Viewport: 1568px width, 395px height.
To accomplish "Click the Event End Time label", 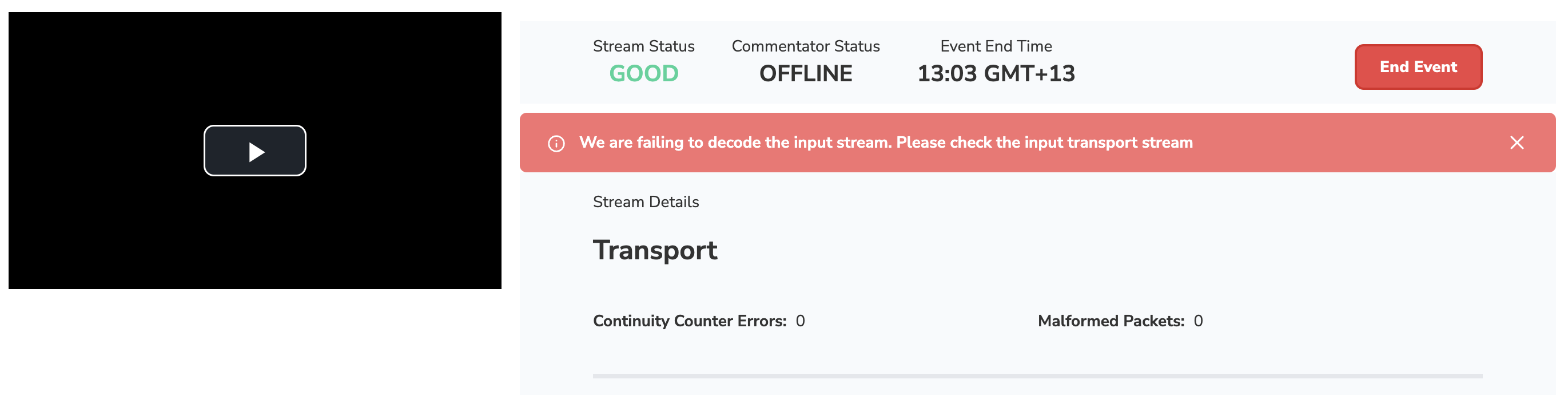I will tap(996, 46).
